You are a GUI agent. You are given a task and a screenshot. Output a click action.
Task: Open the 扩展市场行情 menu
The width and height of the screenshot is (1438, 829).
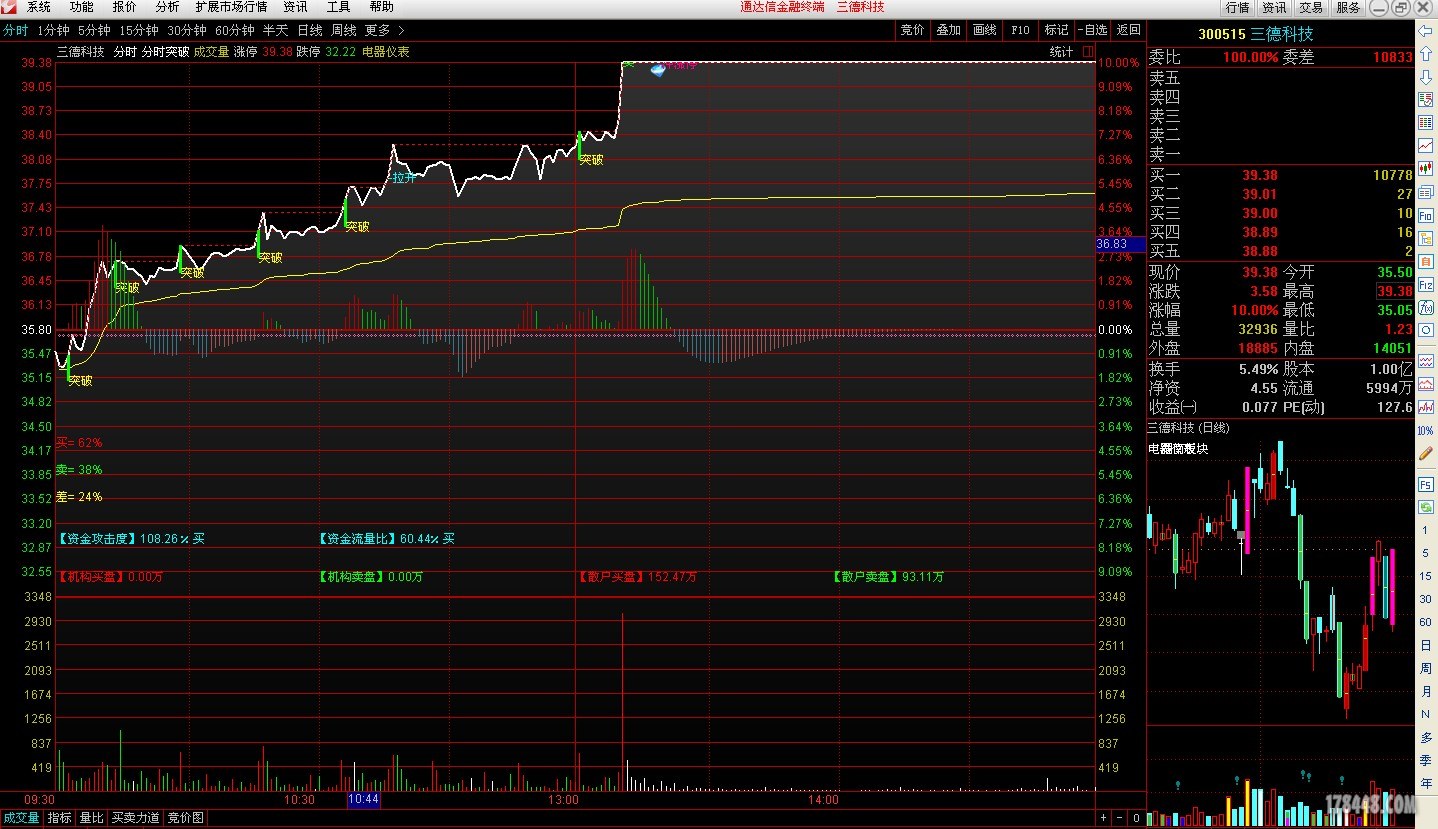pos(231,7)
